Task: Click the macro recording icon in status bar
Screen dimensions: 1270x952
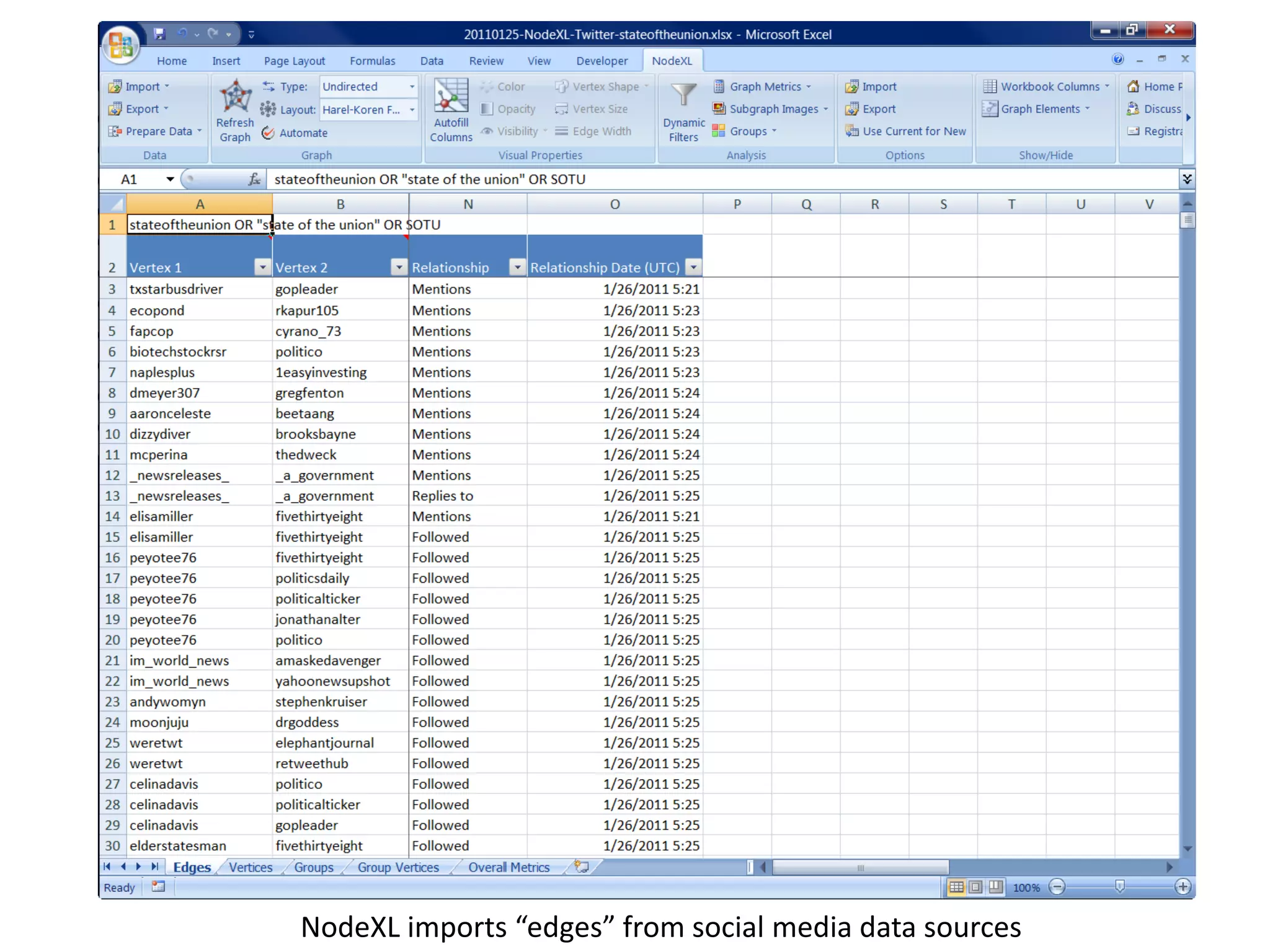Action: tap(159, 887)
